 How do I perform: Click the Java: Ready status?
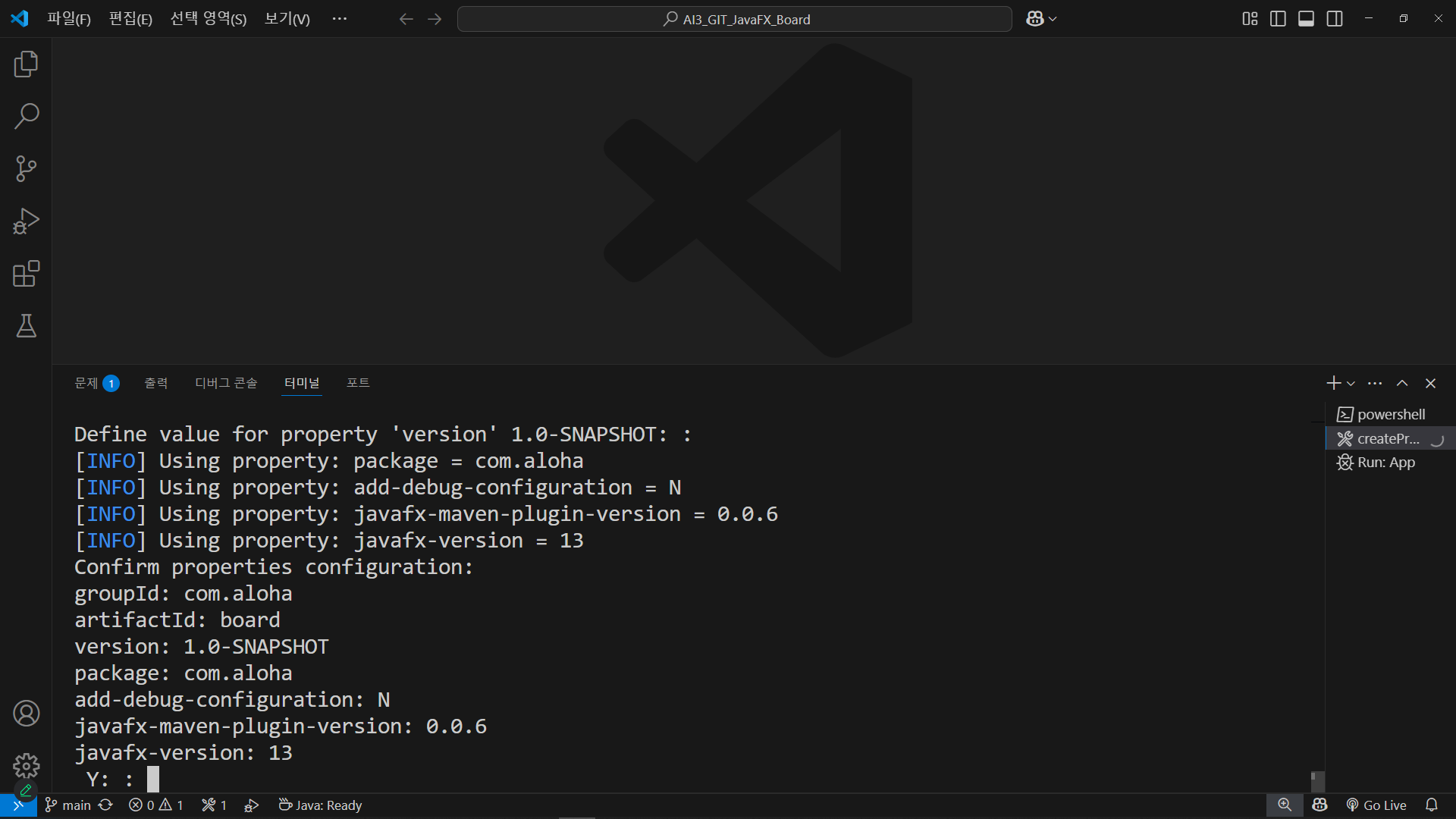point(320,805)
